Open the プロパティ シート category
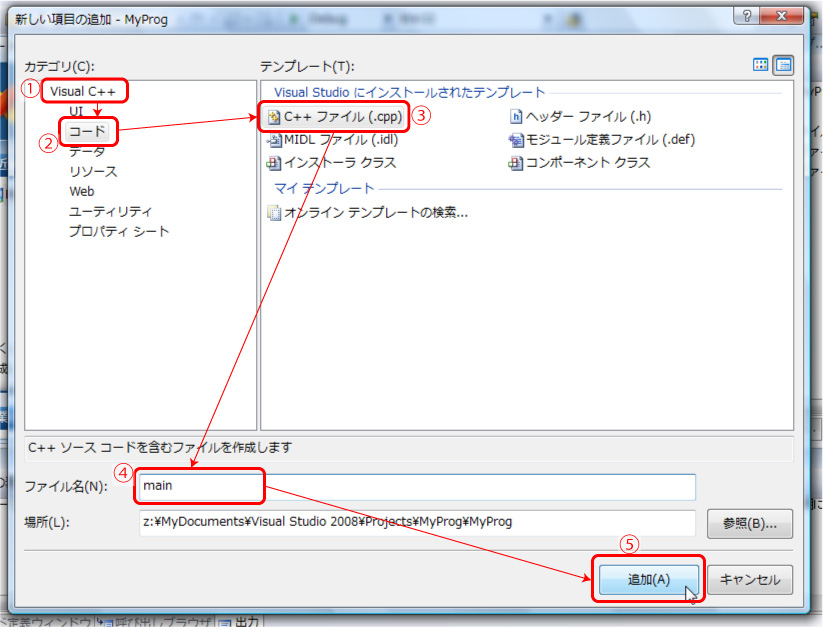823x627 pixels. pyautogui.click(x=119, y=231)
